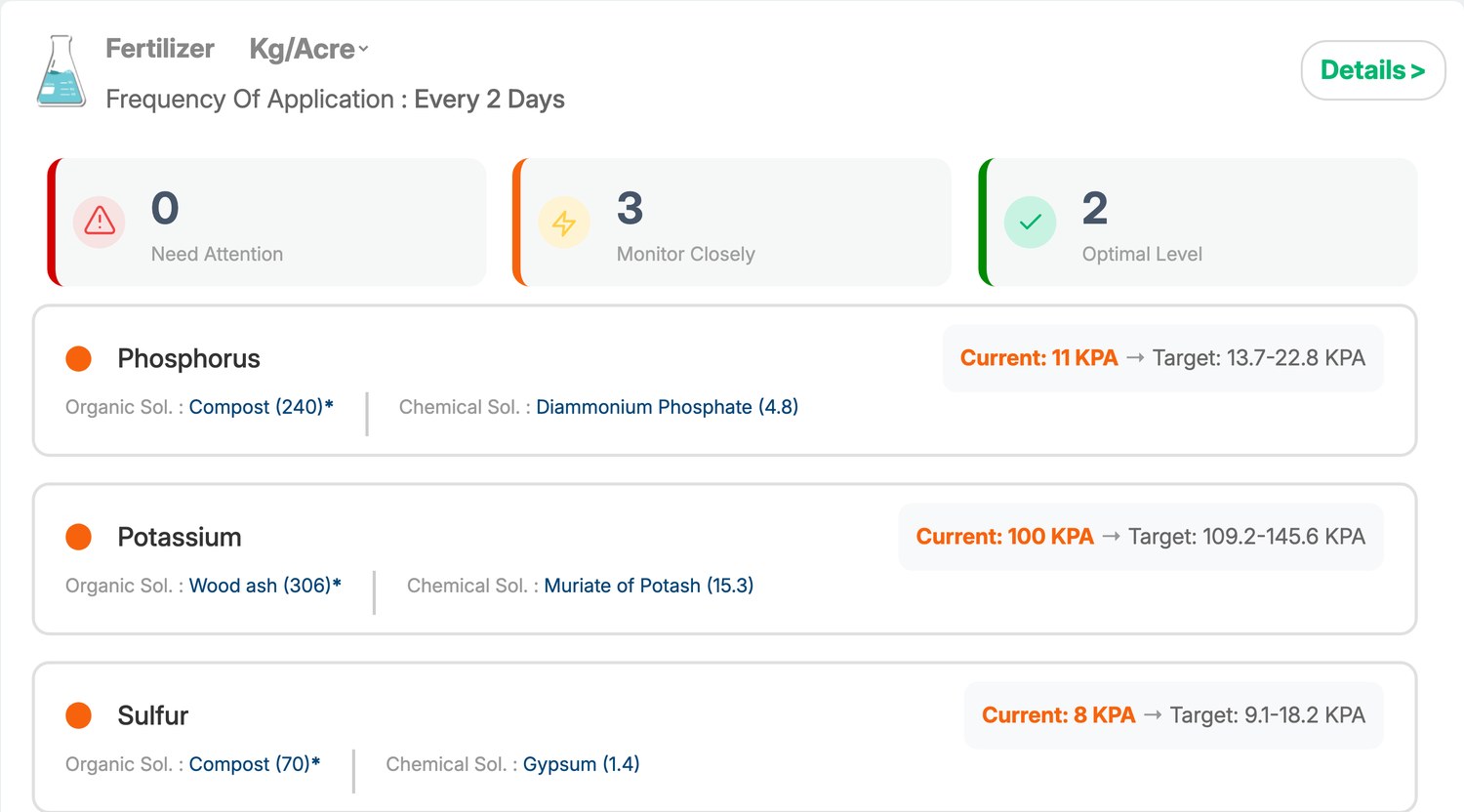Viewport: 1464px width, 812px height.
Task: Click orange status dot beside Sulfur
Action: click(x=78, y=715)
